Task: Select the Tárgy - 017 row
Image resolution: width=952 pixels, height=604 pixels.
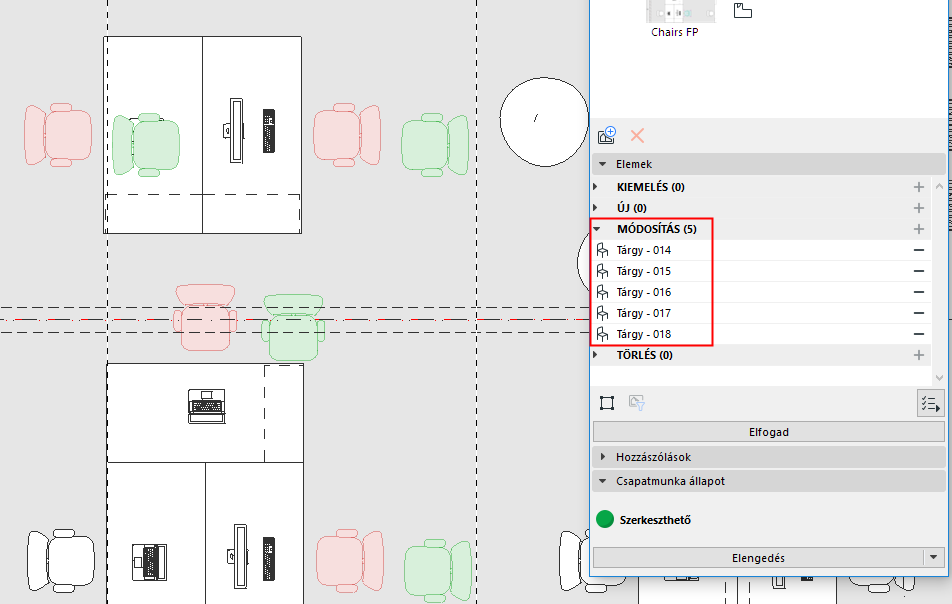Action: click(x=761, y=313)
